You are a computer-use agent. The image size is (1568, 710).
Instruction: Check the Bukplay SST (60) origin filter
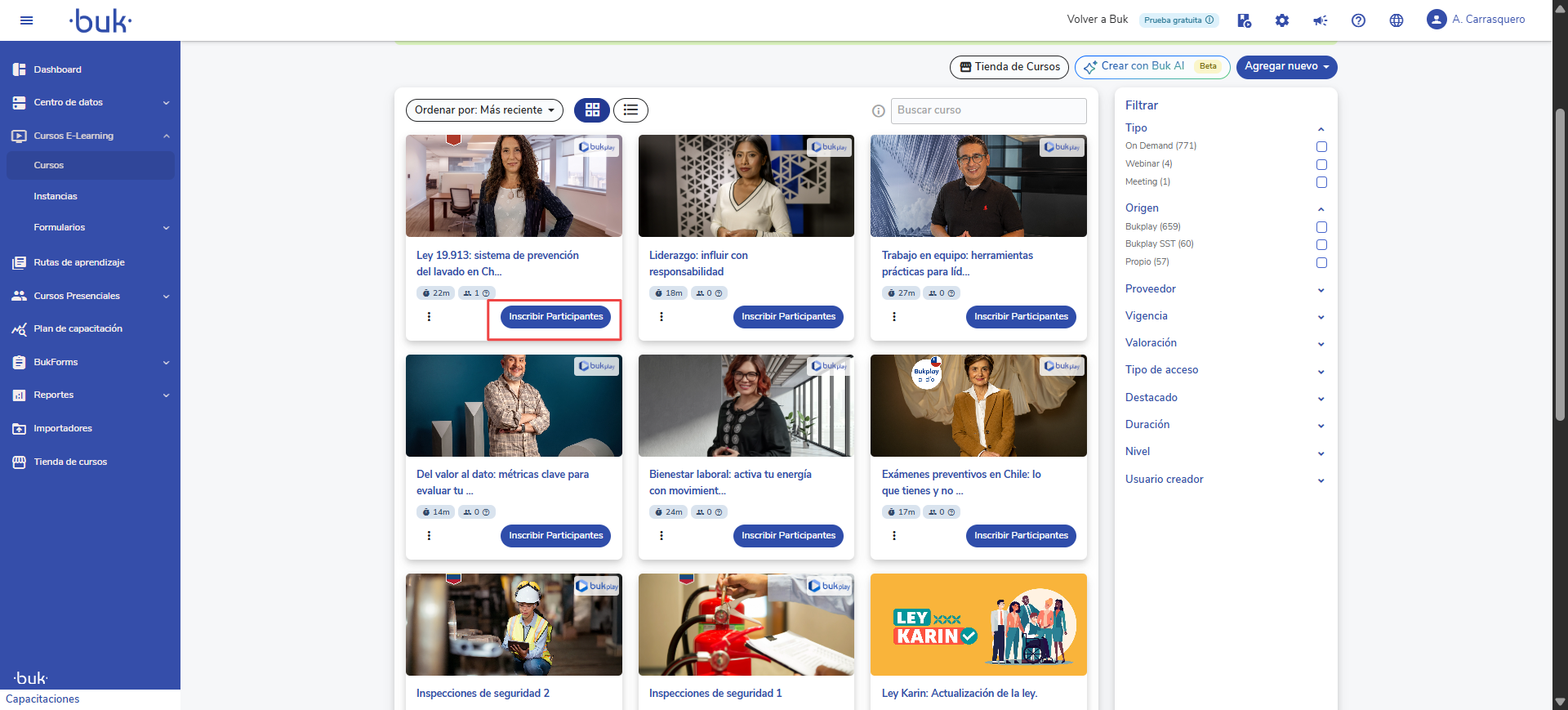1321,245
